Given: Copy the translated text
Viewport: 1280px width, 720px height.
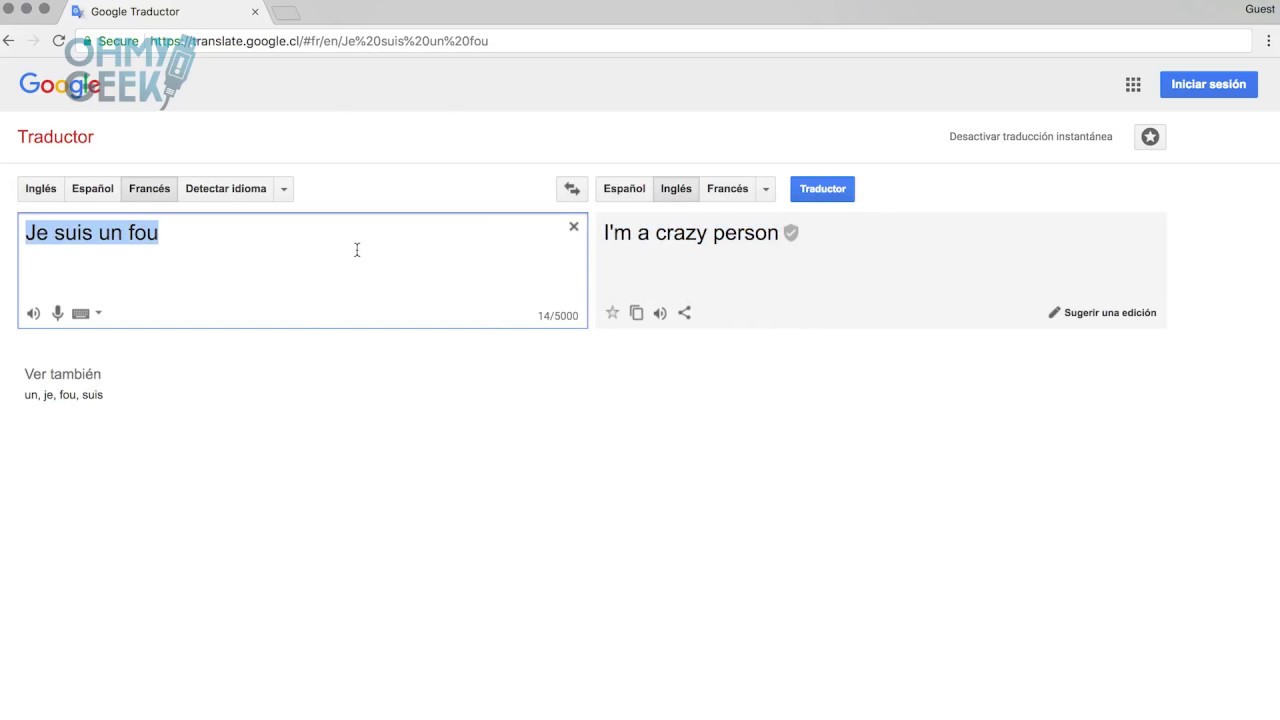Looking at the screenshot, I should [x=636, y=313].
